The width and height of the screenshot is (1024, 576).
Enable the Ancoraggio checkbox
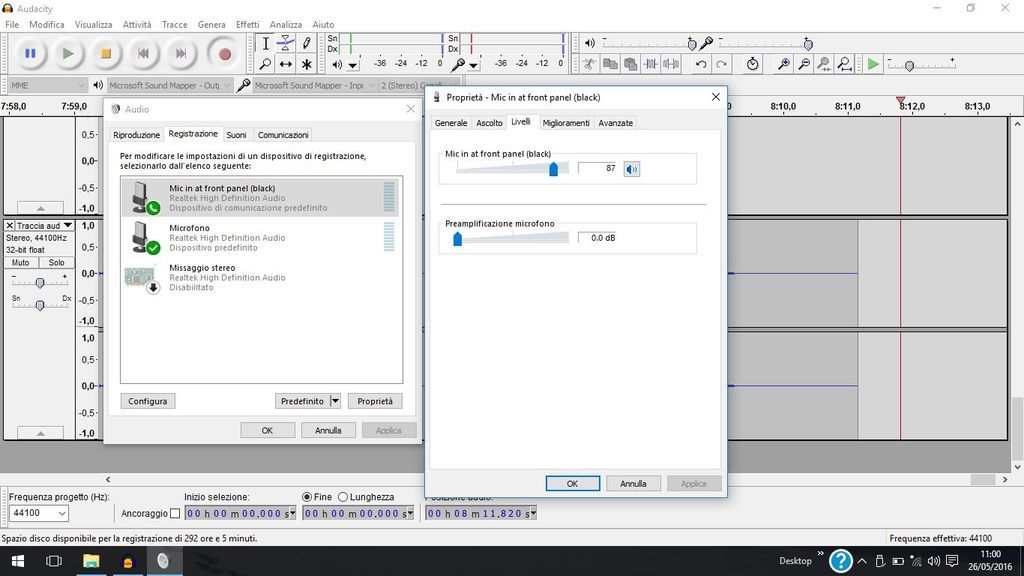[175, 514]
